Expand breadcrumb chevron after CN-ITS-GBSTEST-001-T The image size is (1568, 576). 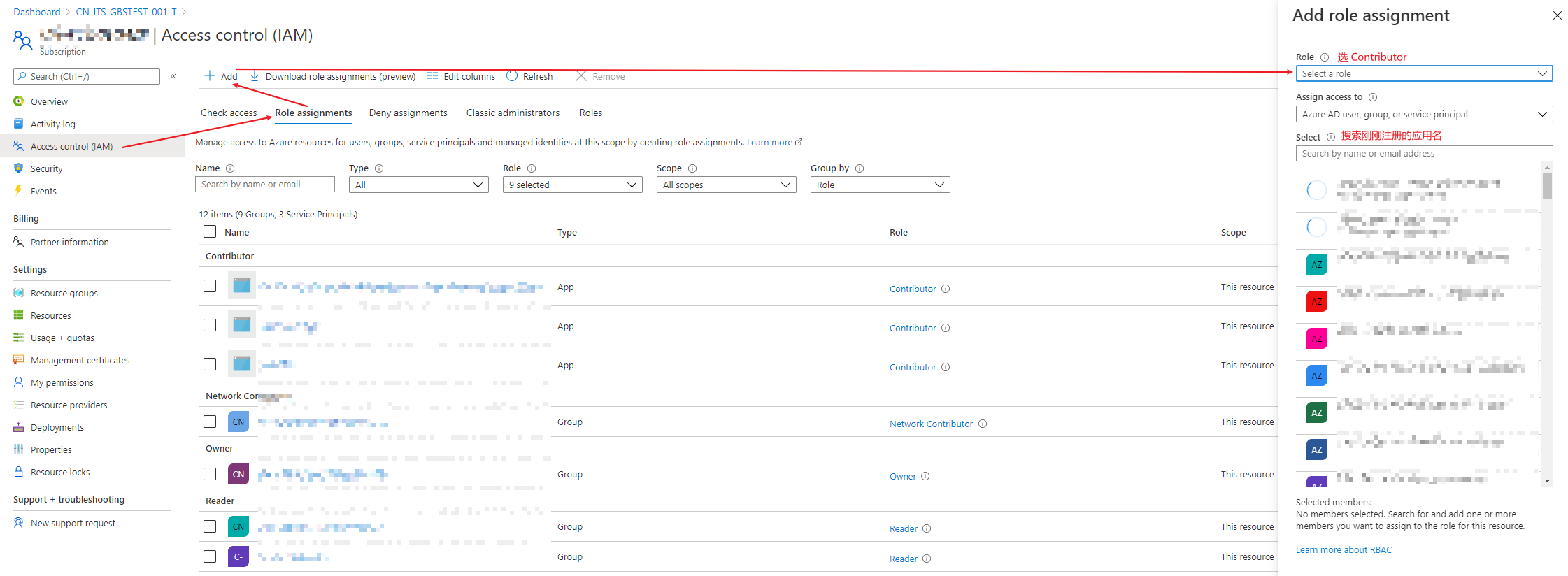[x=184, y=12]
